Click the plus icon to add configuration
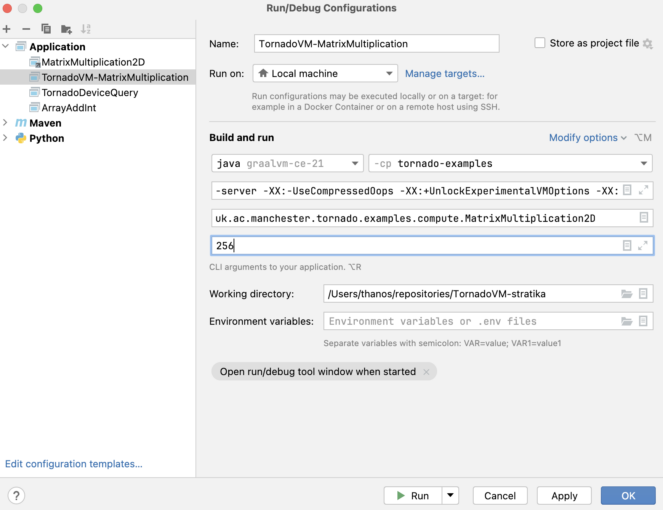The image size is (663, 510). pyautogui.click(x=7, y=29)
